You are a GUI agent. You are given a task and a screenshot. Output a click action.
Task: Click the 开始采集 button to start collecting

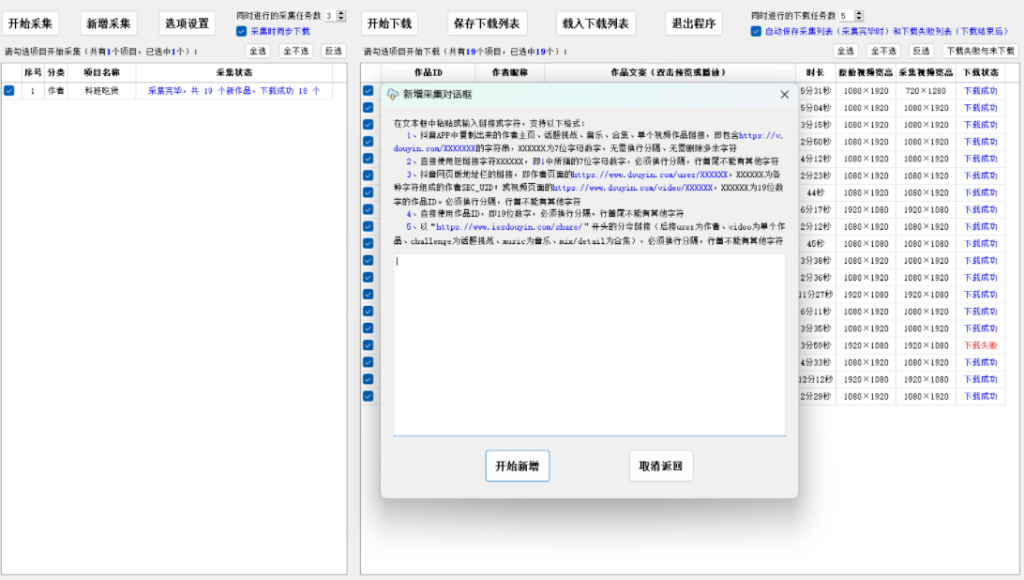click(x=31, y=22)
